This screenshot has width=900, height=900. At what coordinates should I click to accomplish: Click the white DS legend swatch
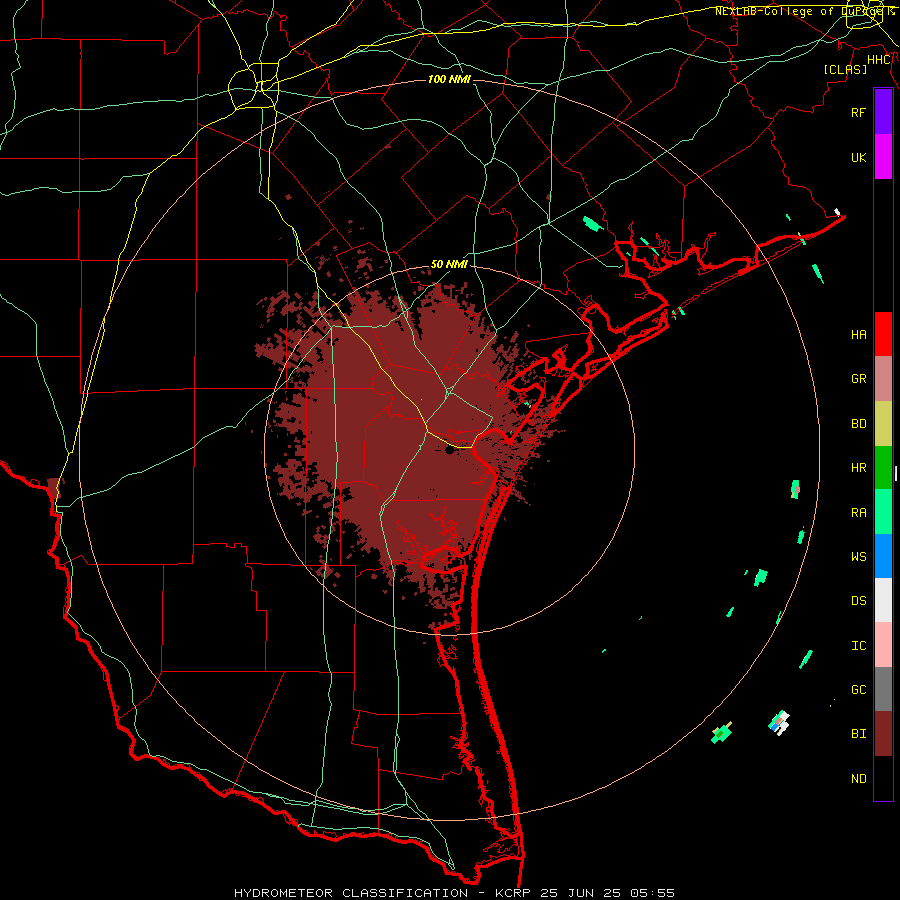coord(883,600)
